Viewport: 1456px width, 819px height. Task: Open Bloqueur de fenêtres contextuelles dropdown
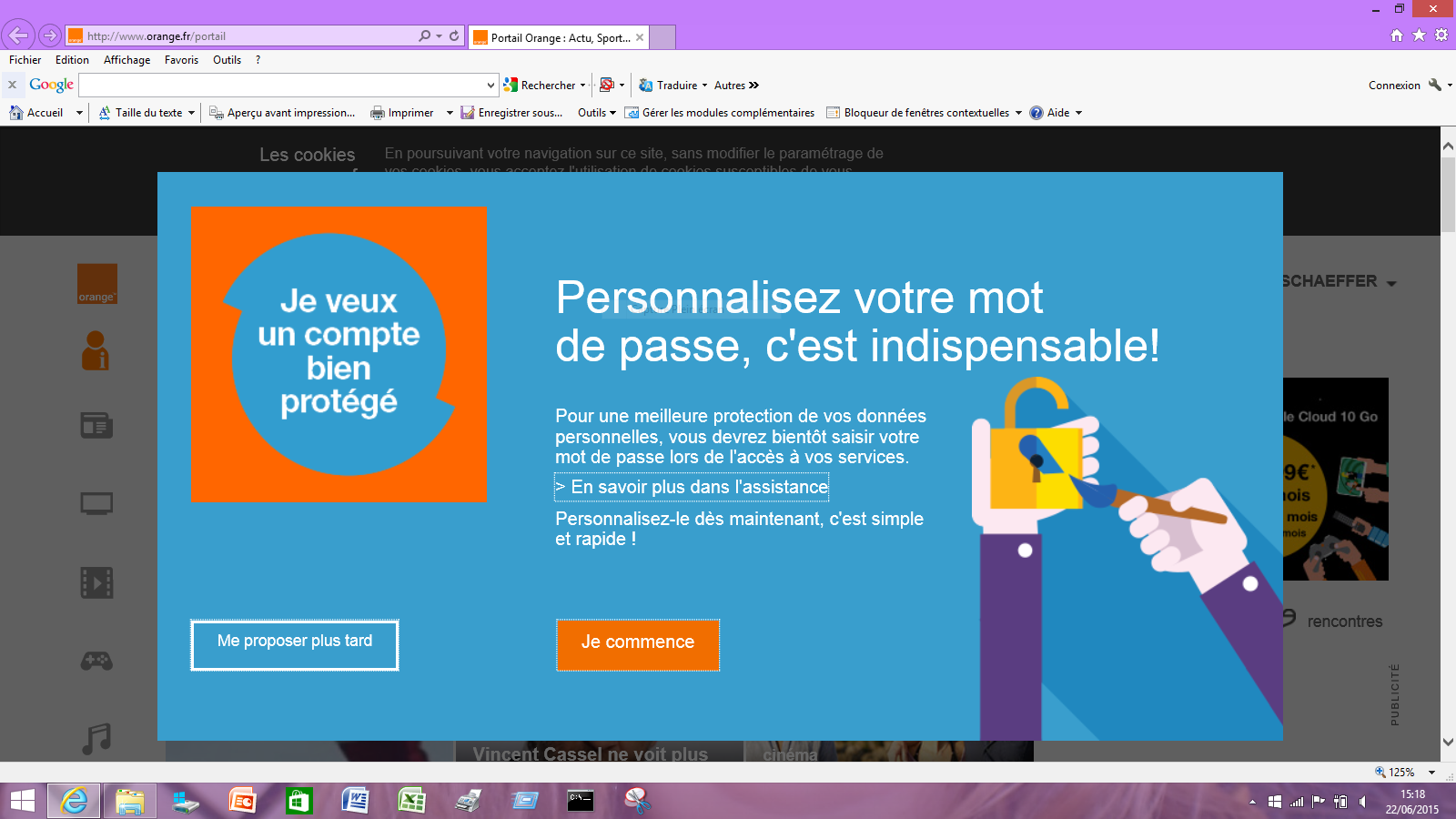pos(1018,113)
